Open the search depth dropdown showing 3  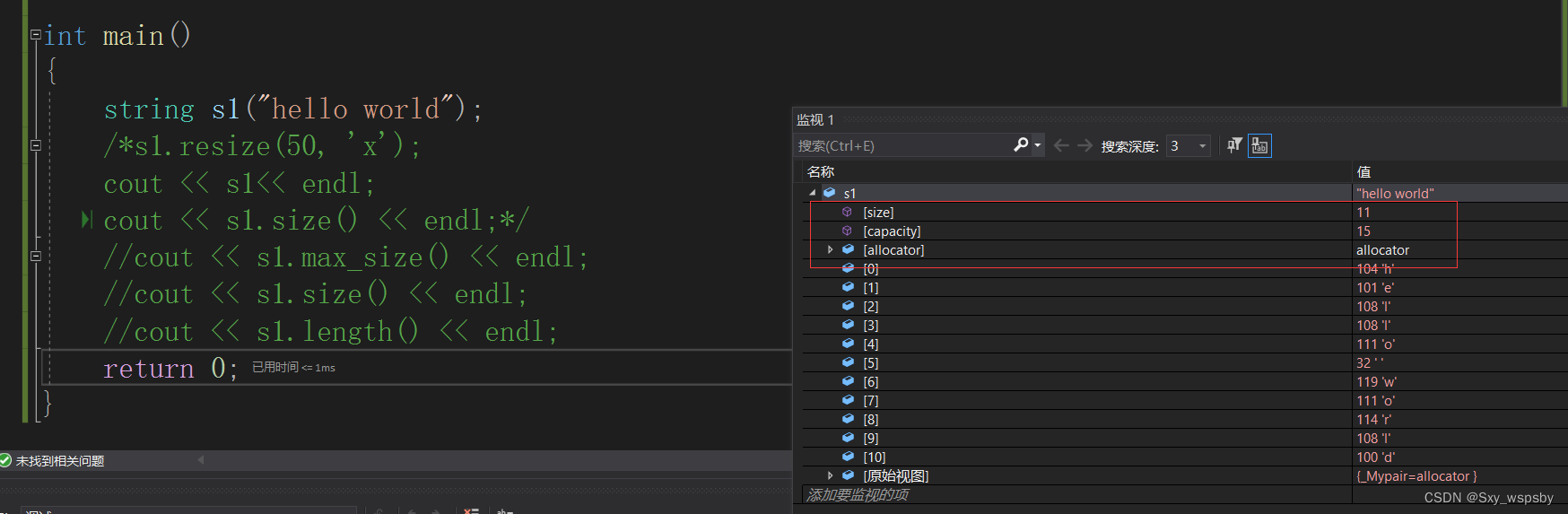point(1202,145)
